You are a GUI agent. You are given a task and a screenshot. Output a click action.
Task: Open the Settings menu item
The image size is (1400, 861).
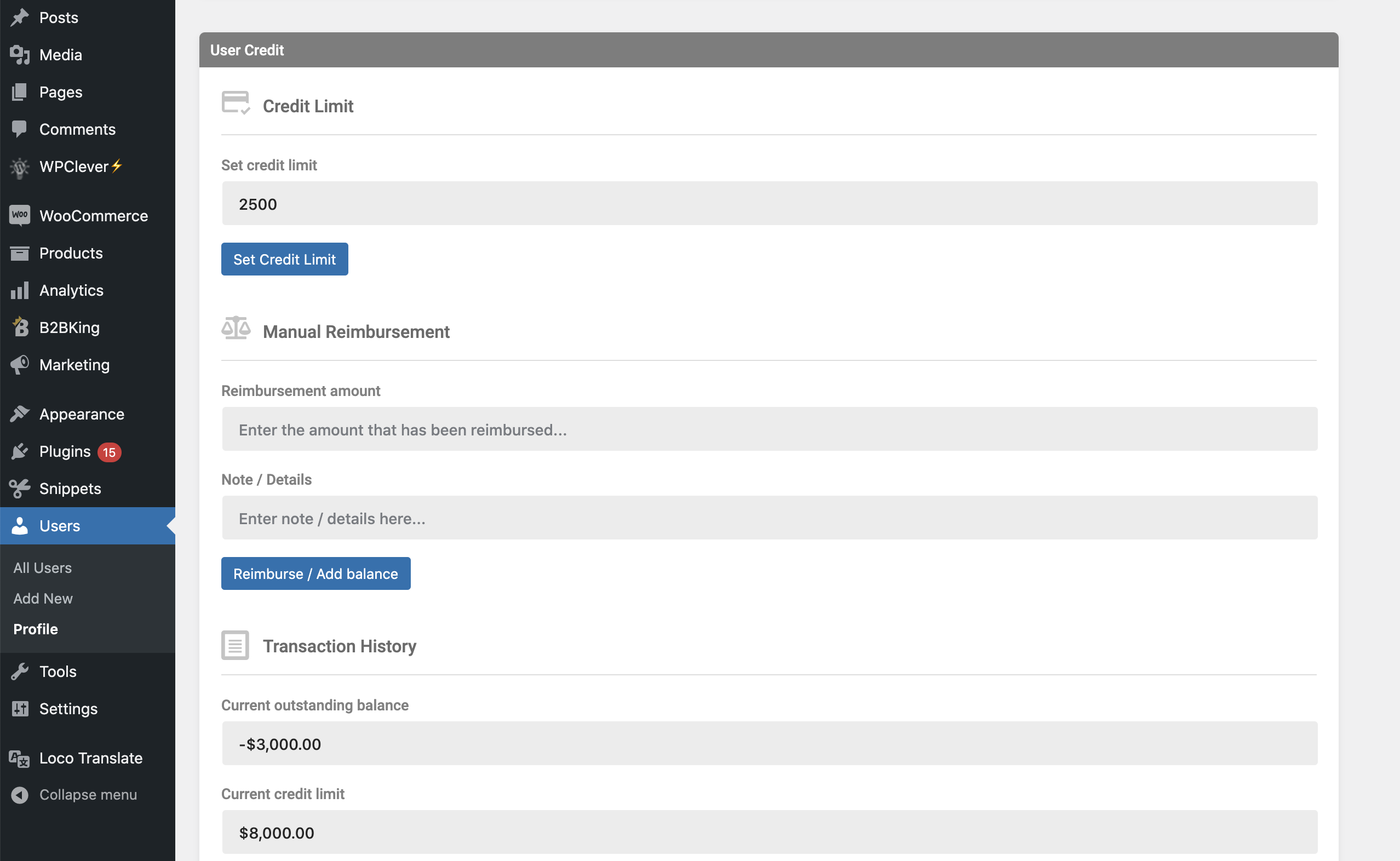68,708
